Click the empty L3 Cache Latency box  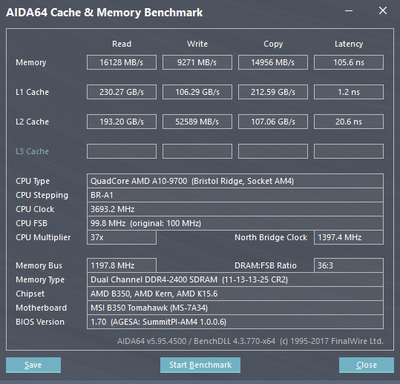coord(349,151)
